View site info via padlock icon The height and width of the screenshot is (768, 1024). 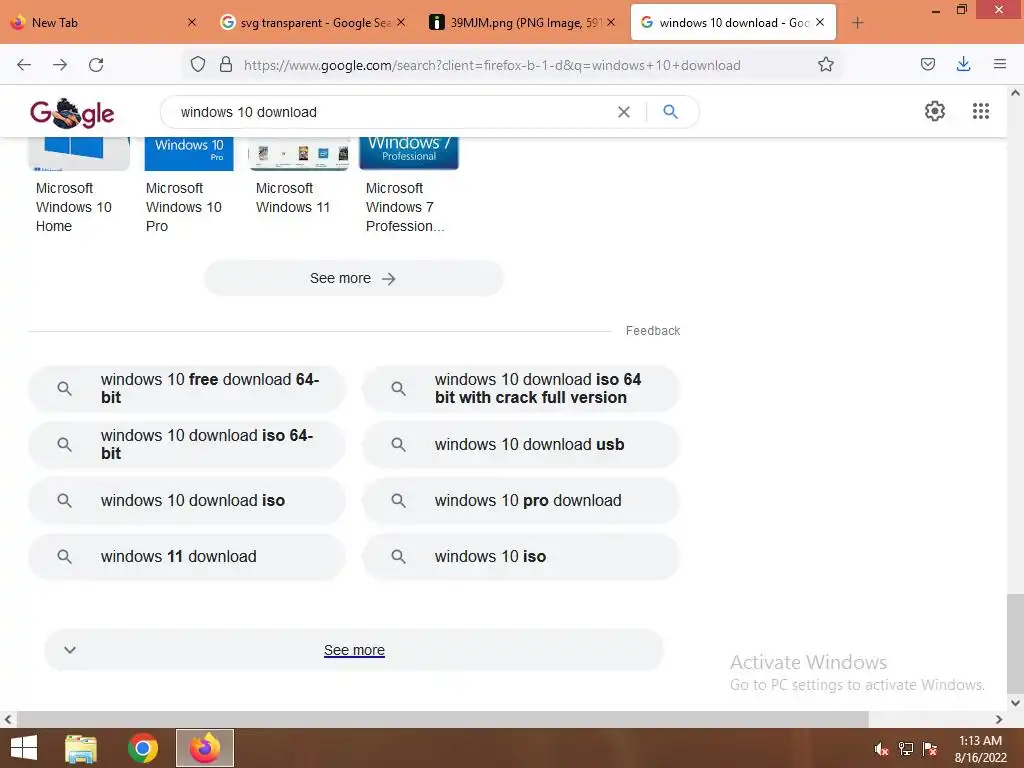[x=226, y=65]
